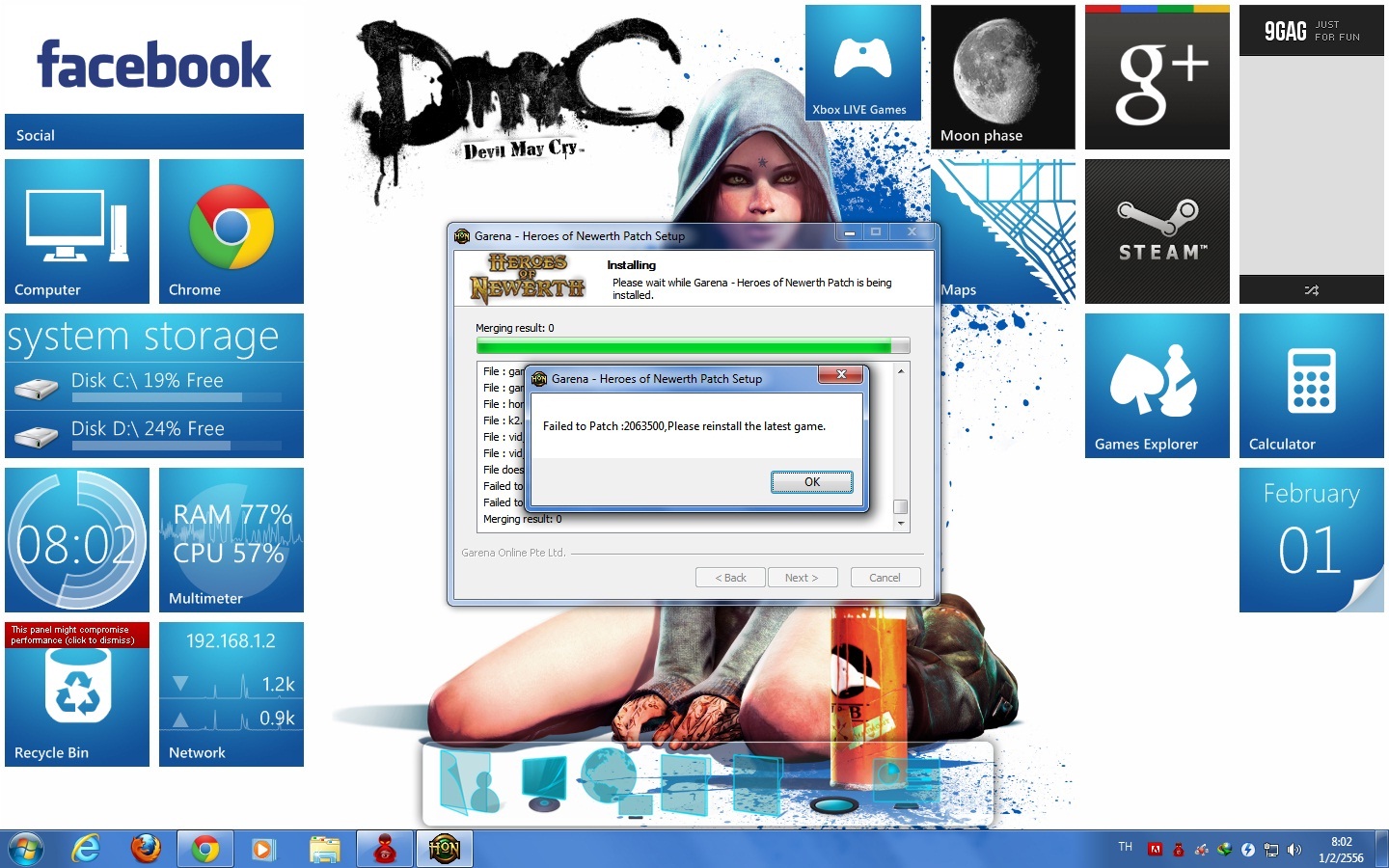Switch to Heroes of Newerth taskbar button
Image resolution: width=1389 pixels, height=868 pixels.
tap(444, 849)
